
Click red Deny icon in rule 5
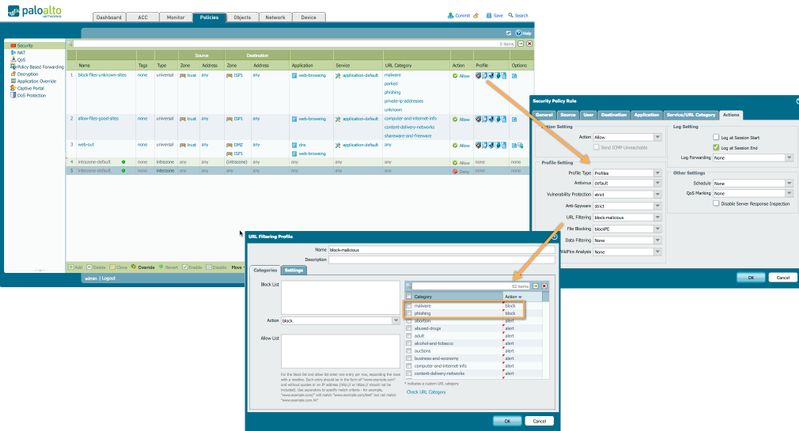[x=455, y=172]
